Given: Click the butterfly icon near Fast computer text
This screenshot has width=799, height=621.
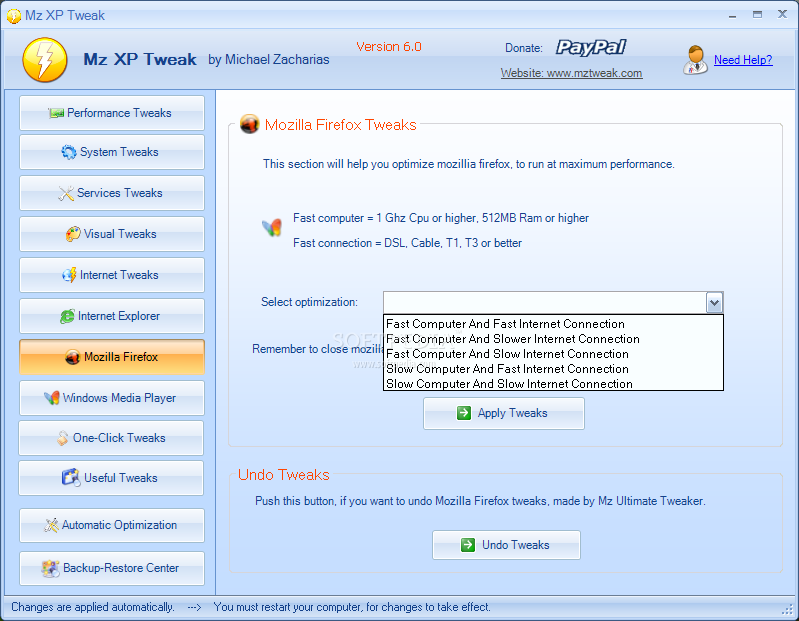Looking at the screenshot, I should pos(272,227).
